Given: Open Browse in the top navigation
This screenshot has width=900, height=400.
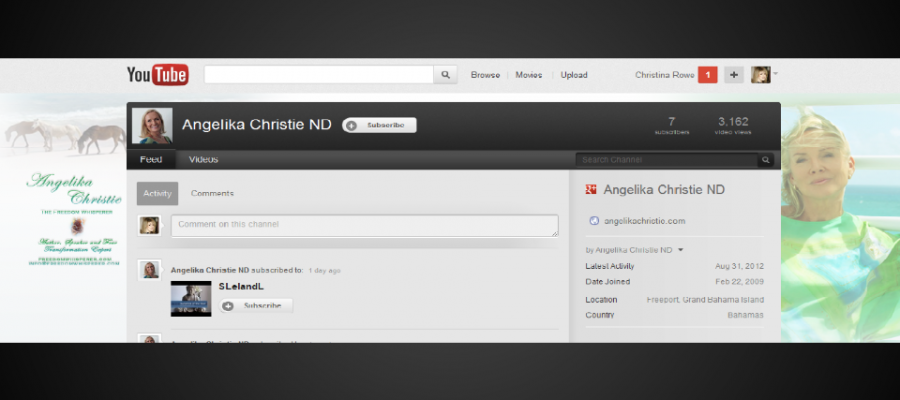Looking at the screenshot, I should (485, 75).
